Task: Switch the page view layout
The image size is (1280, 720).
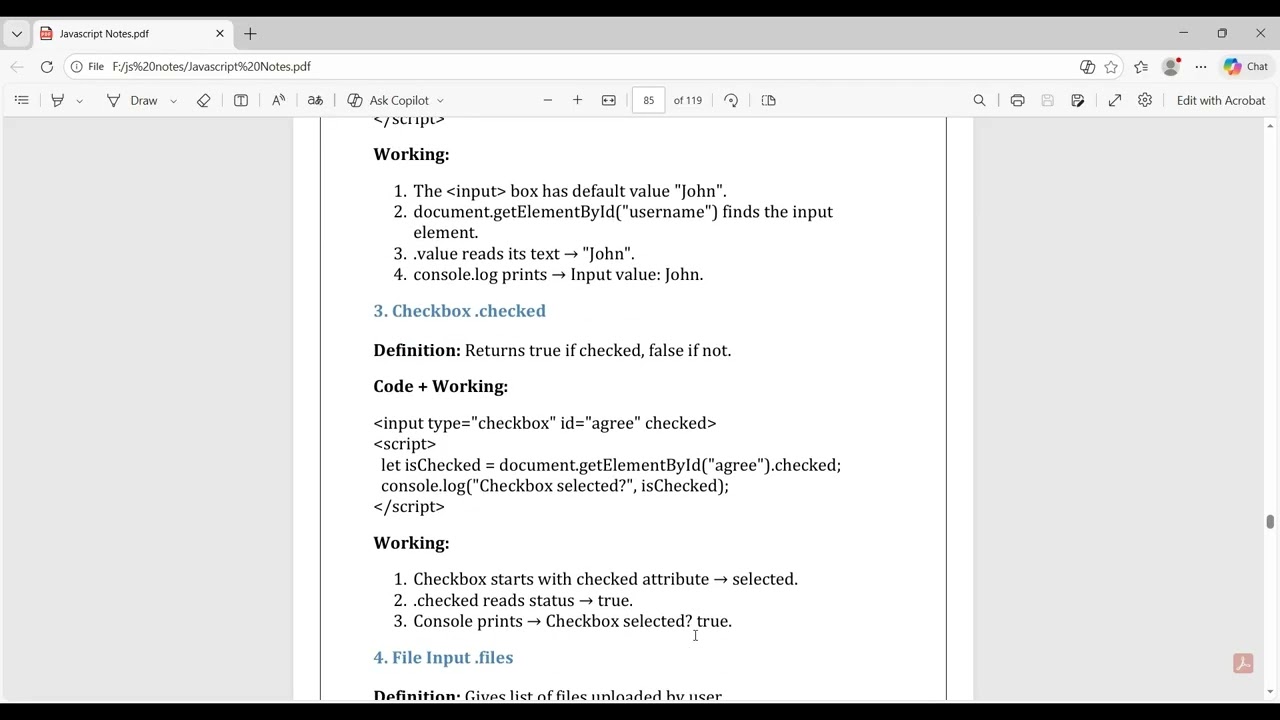Action: pos(769,100)
